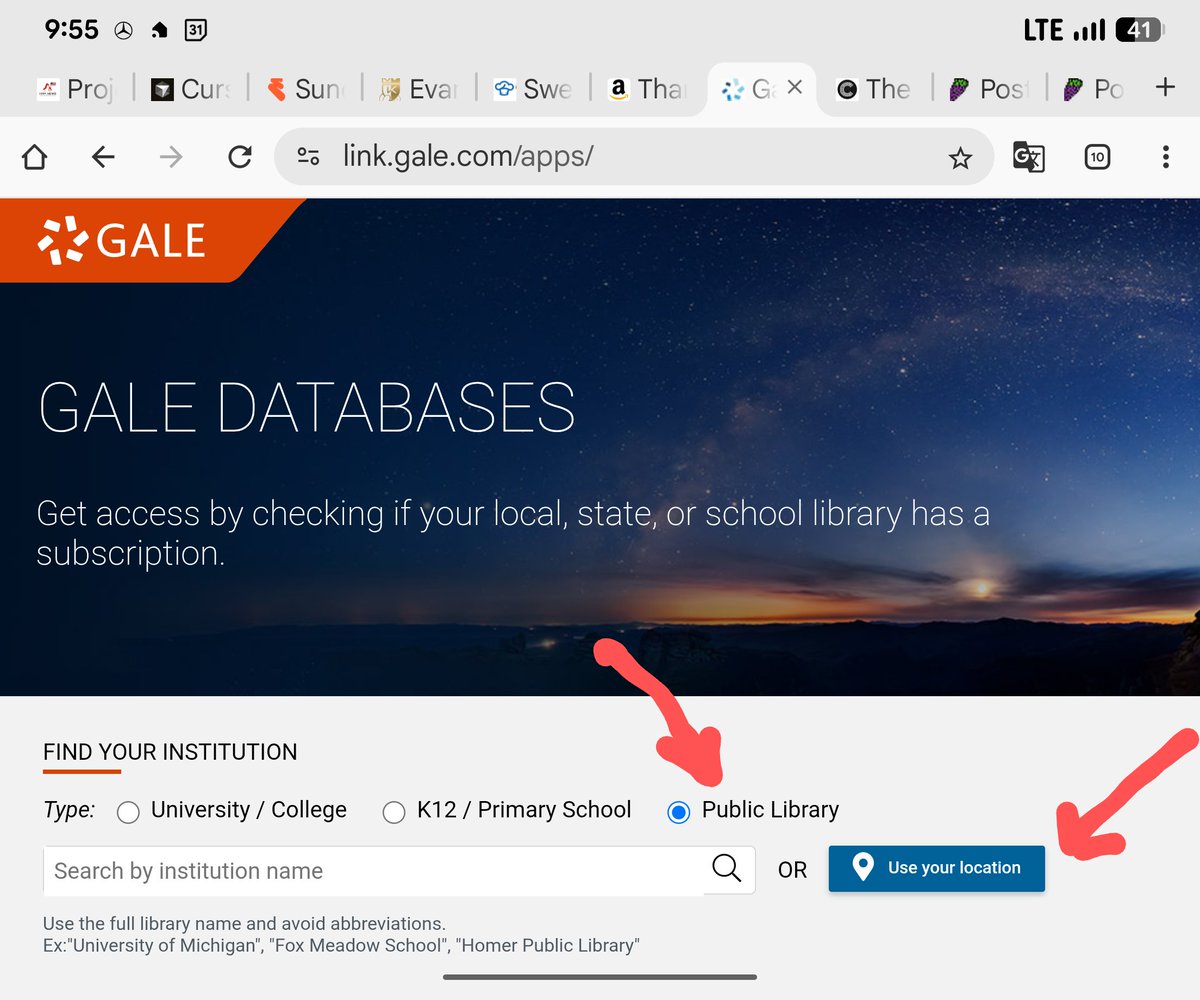Bookmark this page with the star icon

[x=960, y=158]
